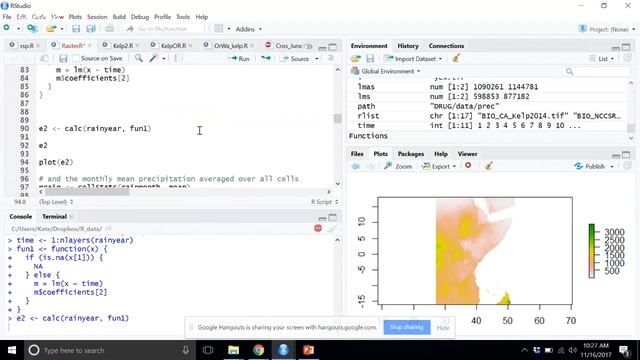Viewport: 640px width, 360px height.
Task: Clear environment objects with broom icon
Action: [x=456, y=58]
